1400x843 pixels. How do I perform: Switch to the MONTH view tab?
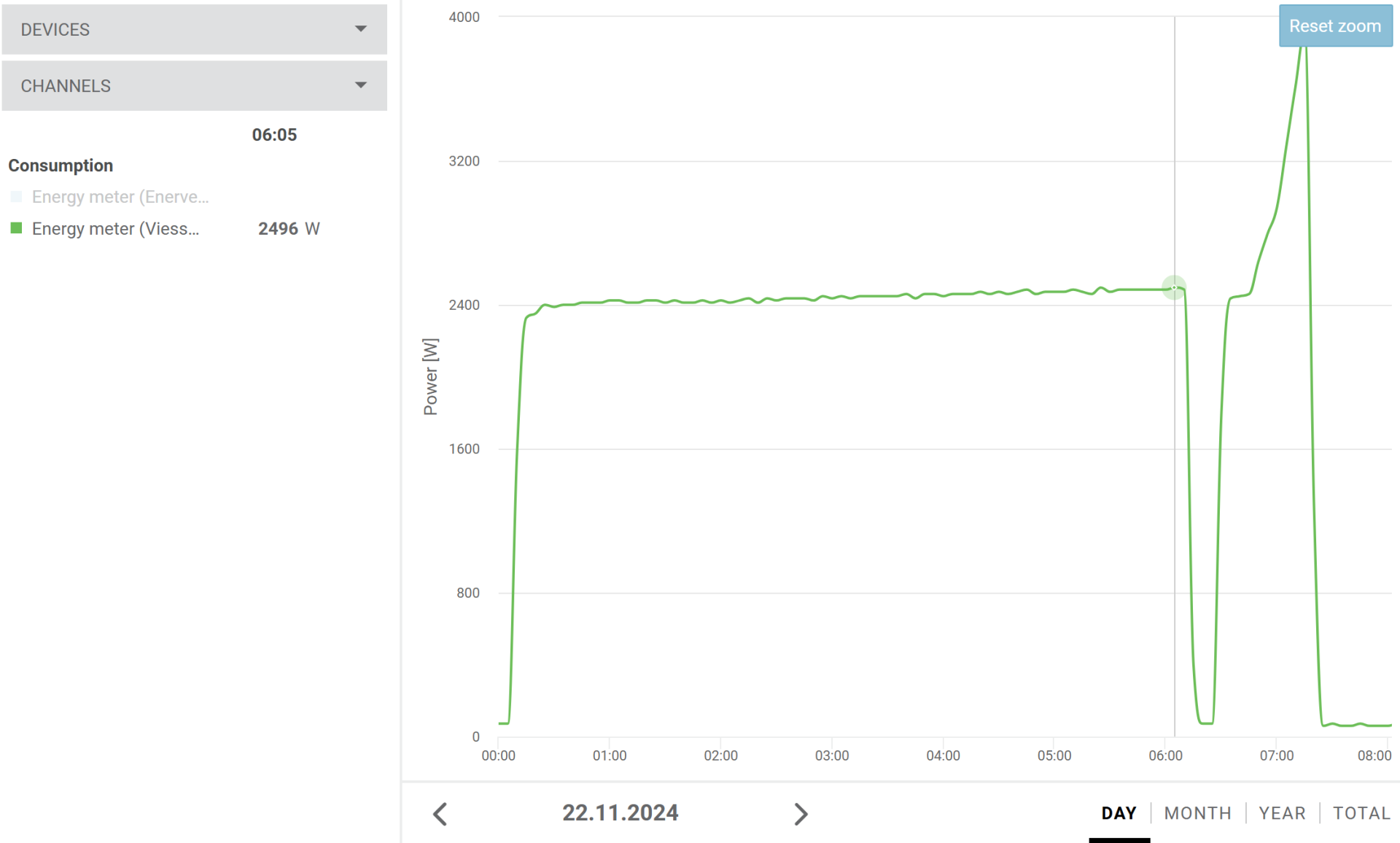tap(1197, 813)
